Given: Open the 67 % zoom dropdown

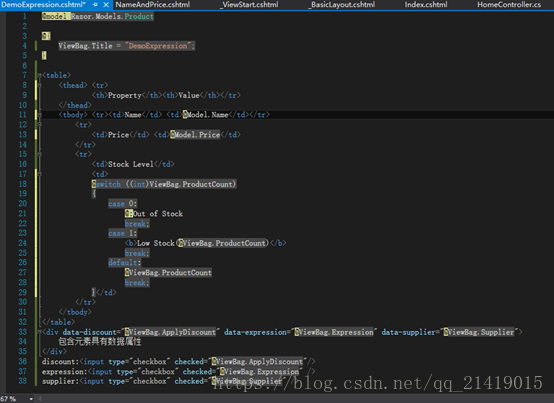Looking at the screenshot, I should click(x=31, y=399).
